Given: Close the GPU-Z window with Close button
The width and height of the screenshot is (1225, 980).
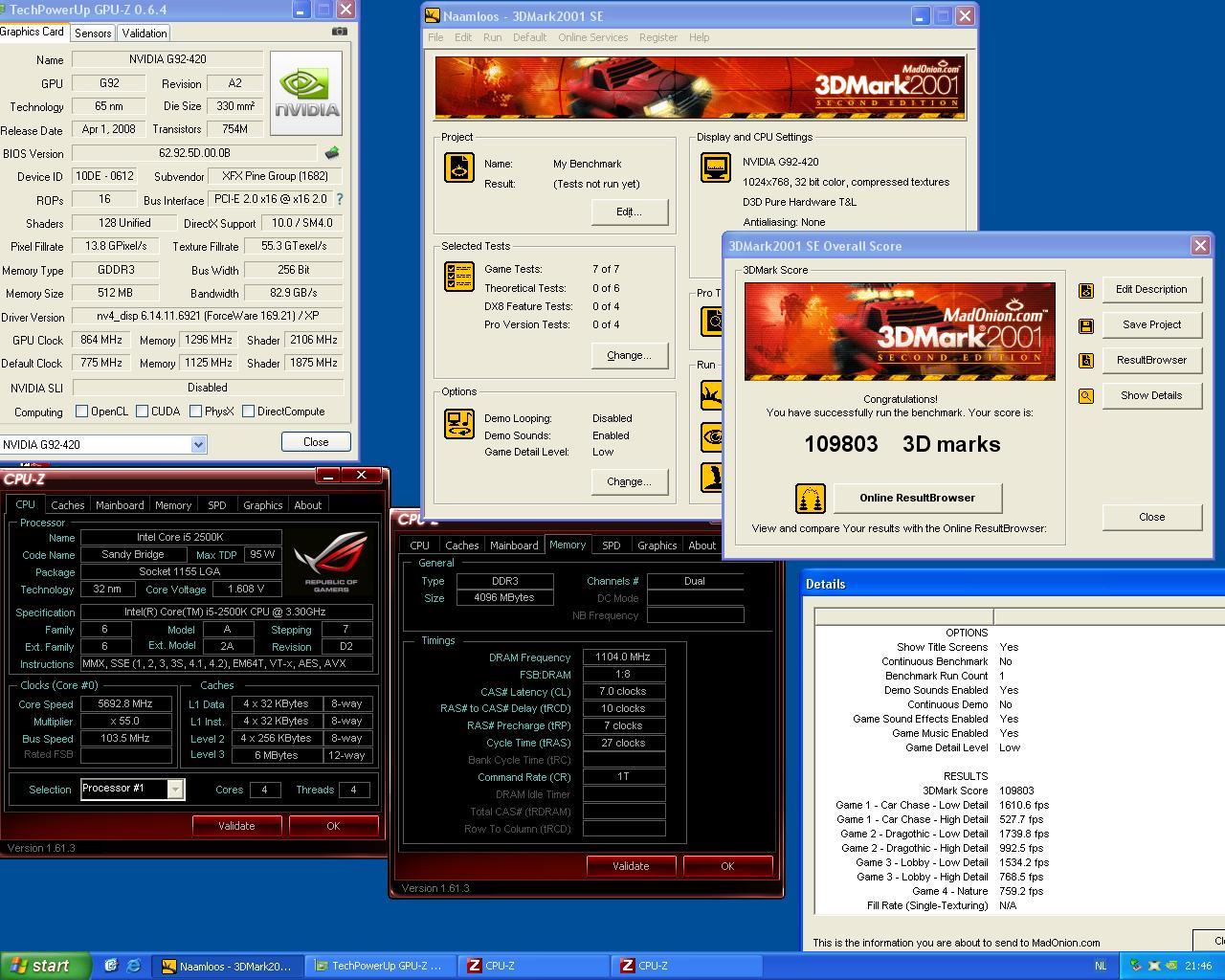Looking at the screenshot, I should click(x=316, y=442).
